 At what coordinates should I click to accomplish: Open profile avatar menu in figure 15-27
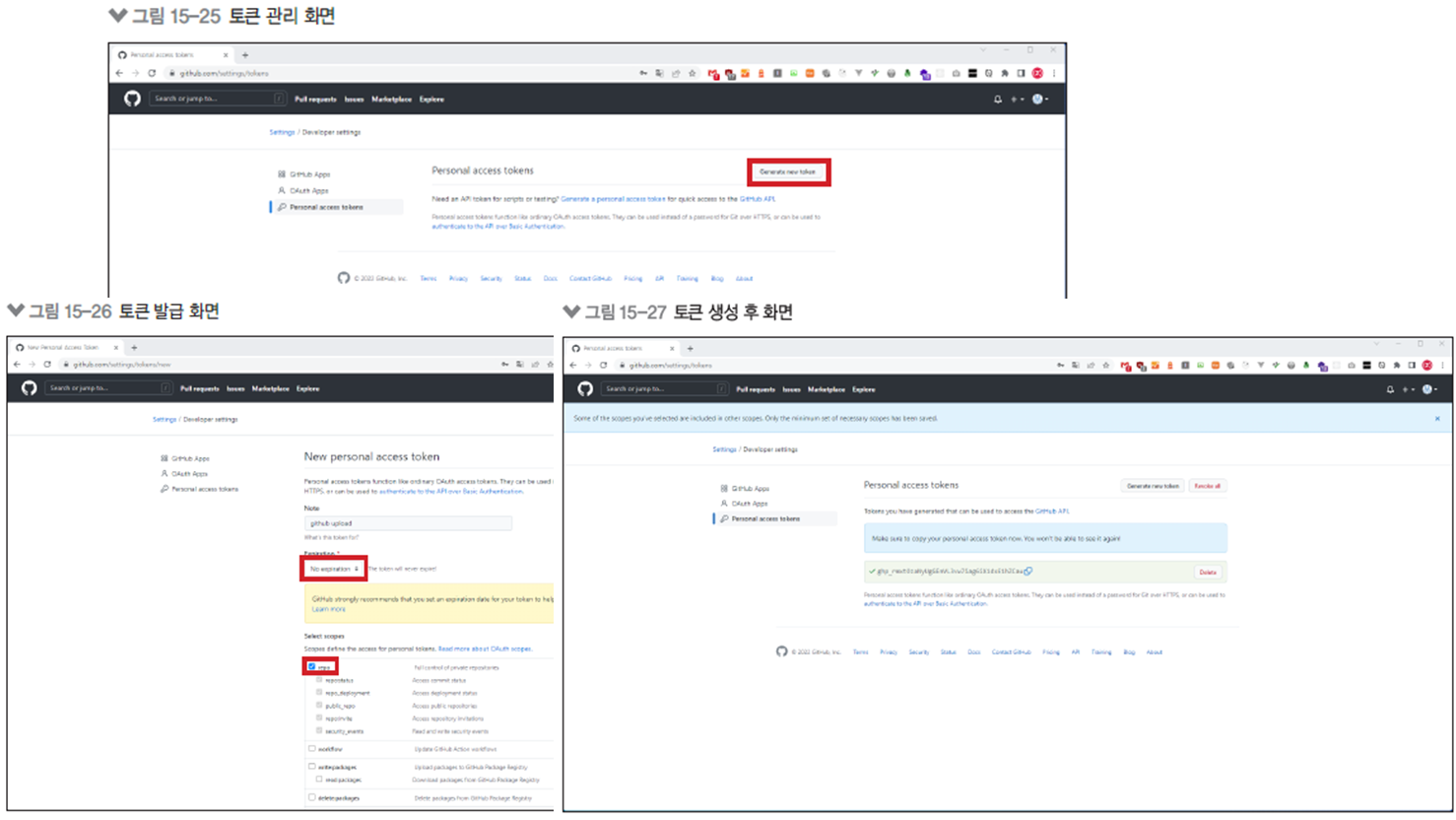point(1429,389)
